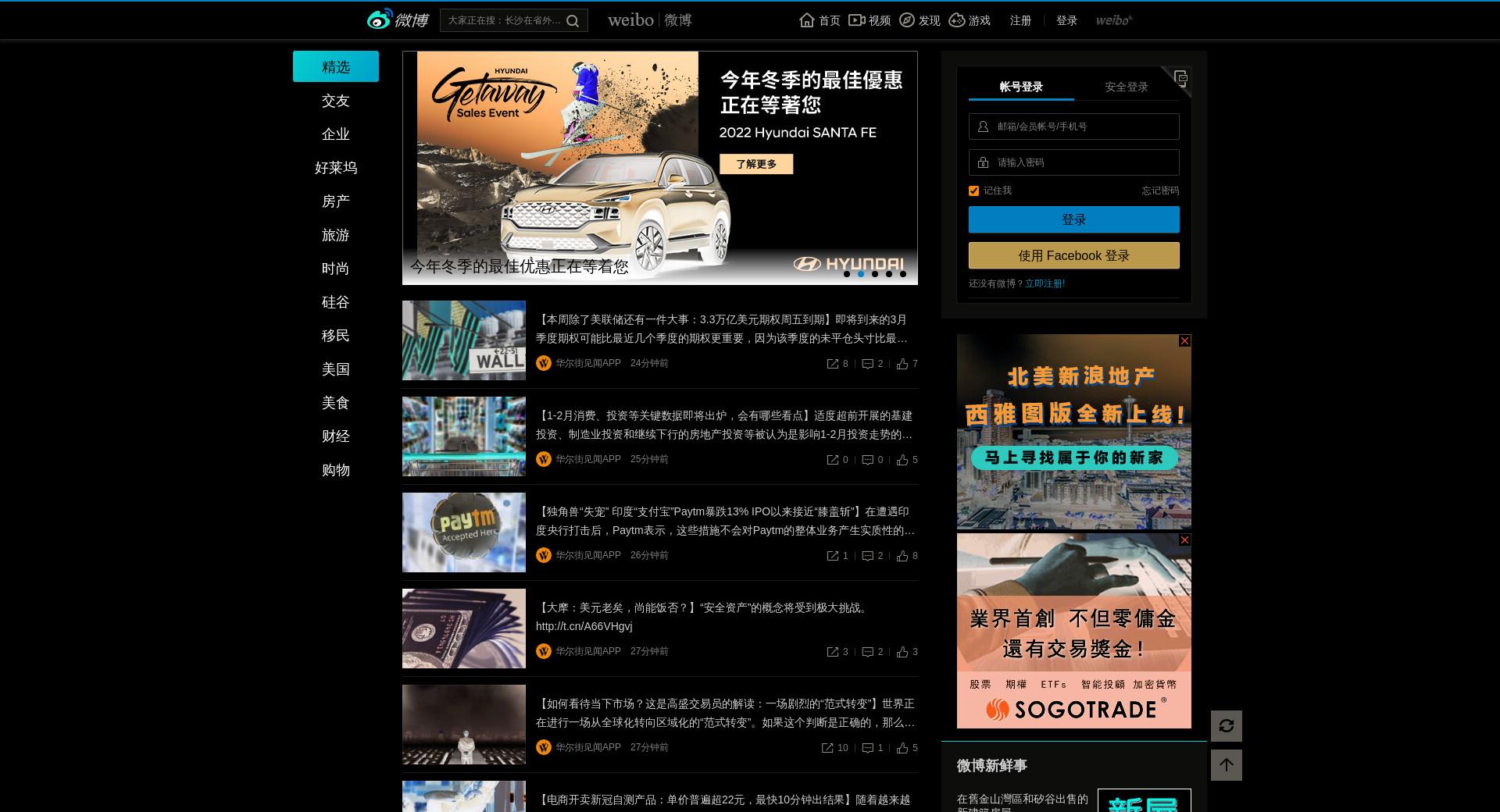
Task: Comment icon on 3.3万亿美元期权 post
Action: [x=867, y=364]
